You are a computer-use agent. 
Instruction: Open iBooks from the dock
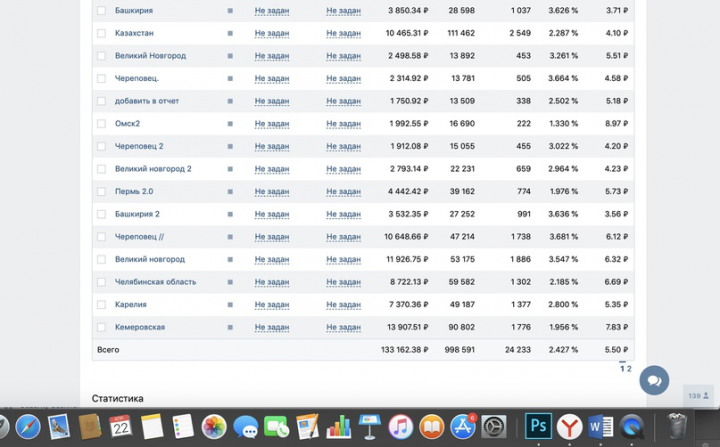pyautogui.click(x=432, y=427)
